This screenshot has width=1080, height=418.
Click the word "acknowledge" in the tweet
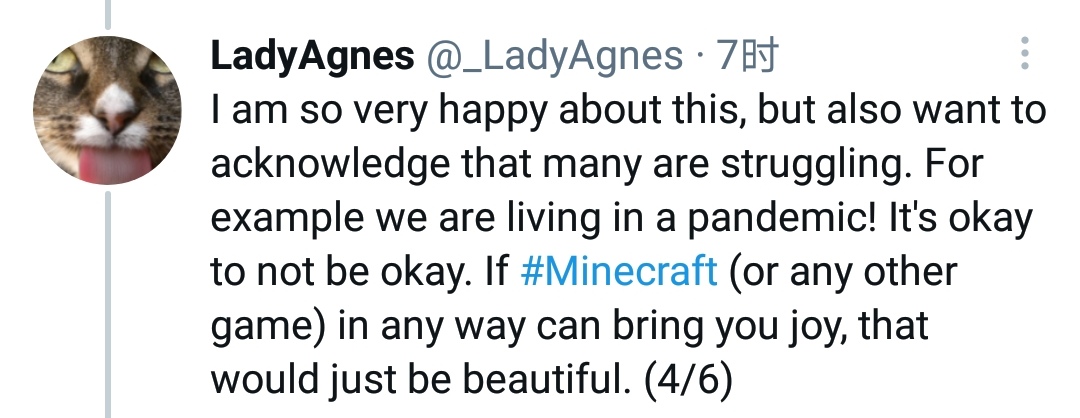pyautogui.click(x=330, y=165)
